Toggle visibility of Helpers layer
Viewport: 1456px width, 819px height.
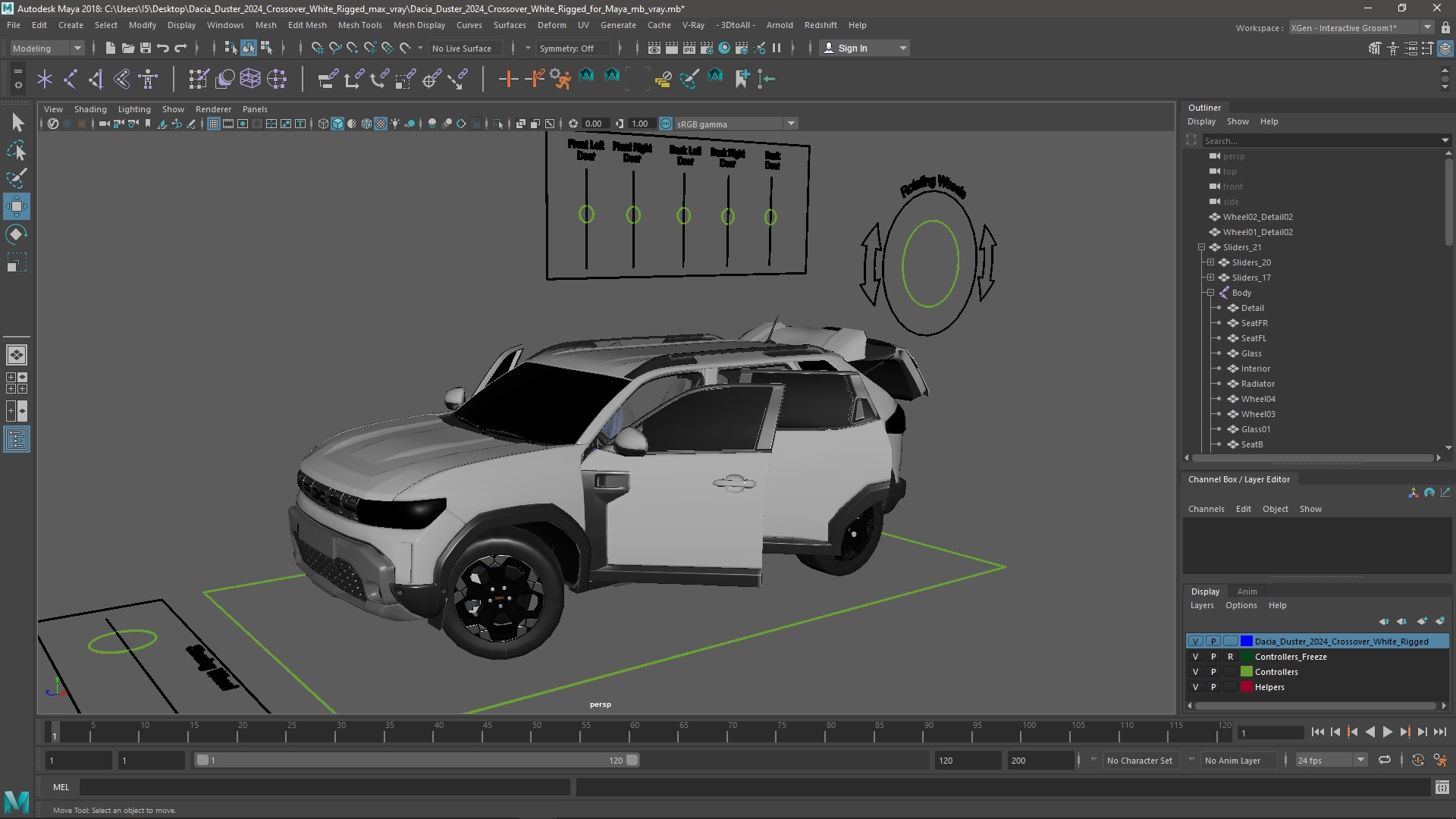pyautogui.click(x=1196, y=687)
